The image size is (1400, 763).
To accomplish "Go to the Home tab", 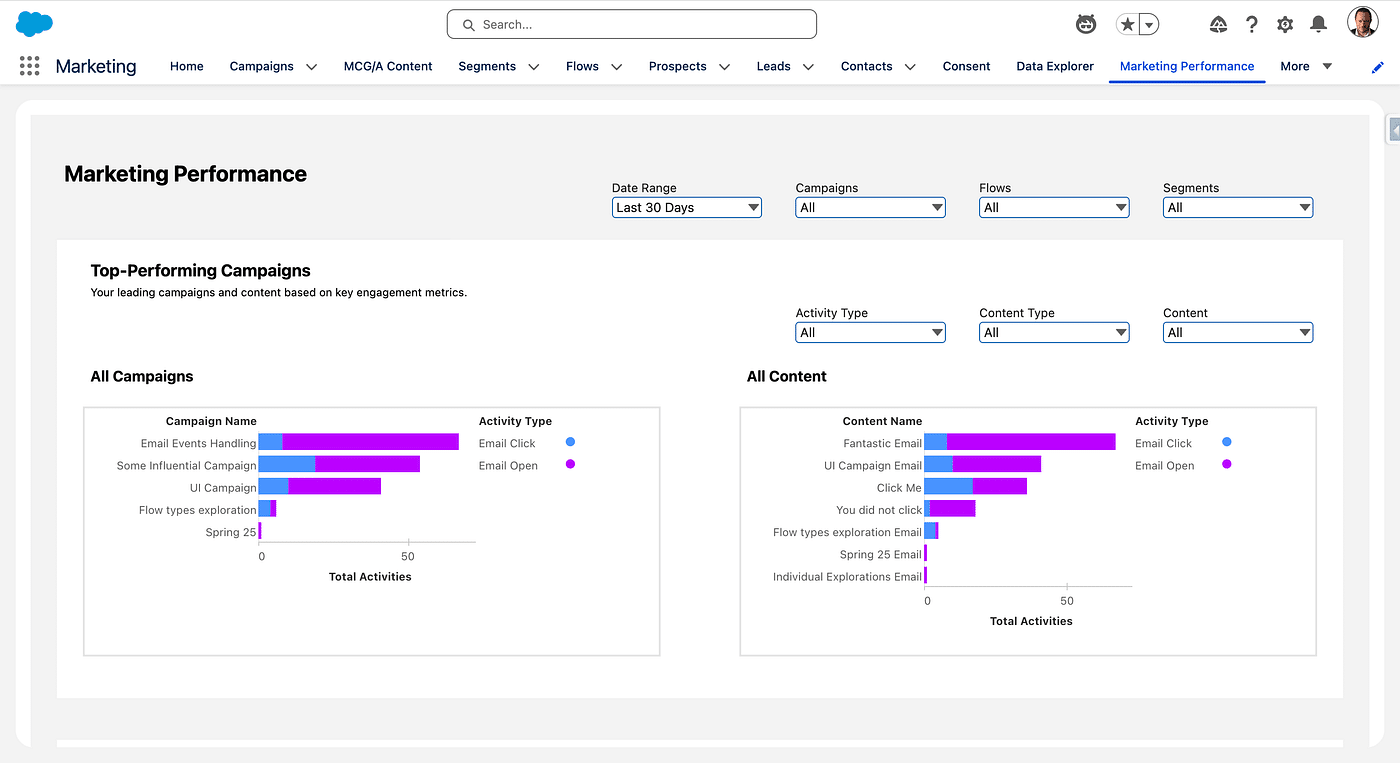I will (x=186, y=66).
